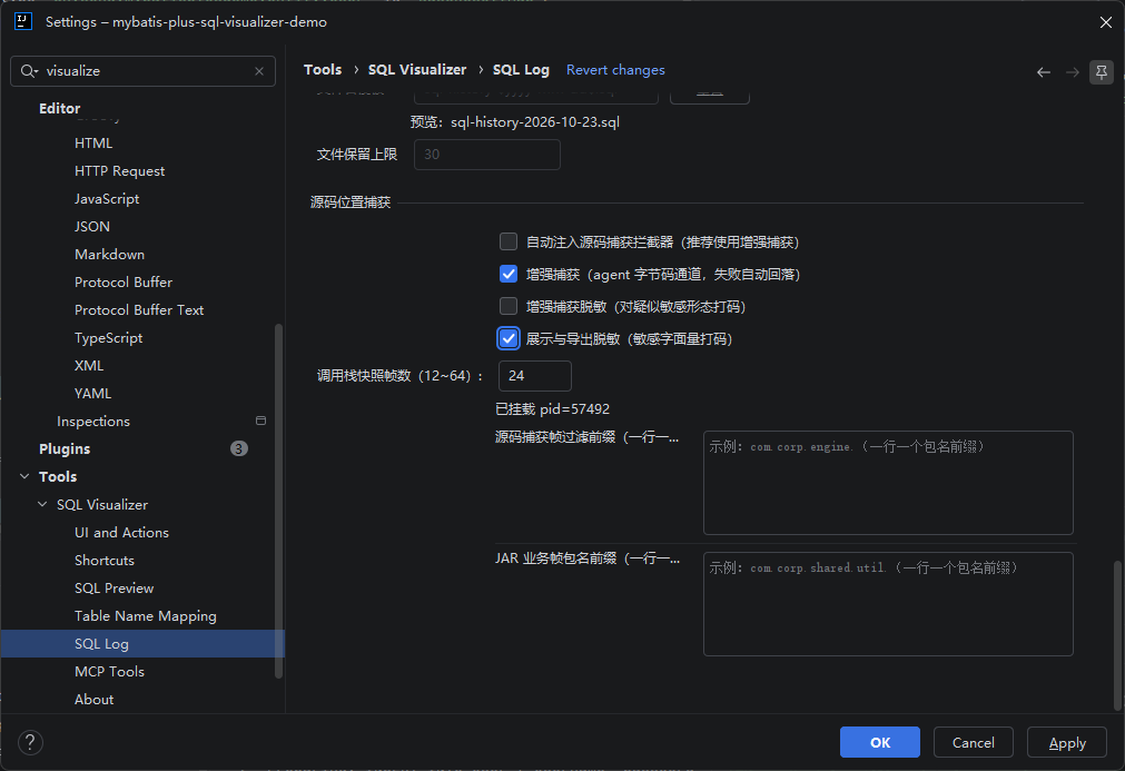Click the OK button
This screenshot has width=1125, height=771.
(880, 742)
